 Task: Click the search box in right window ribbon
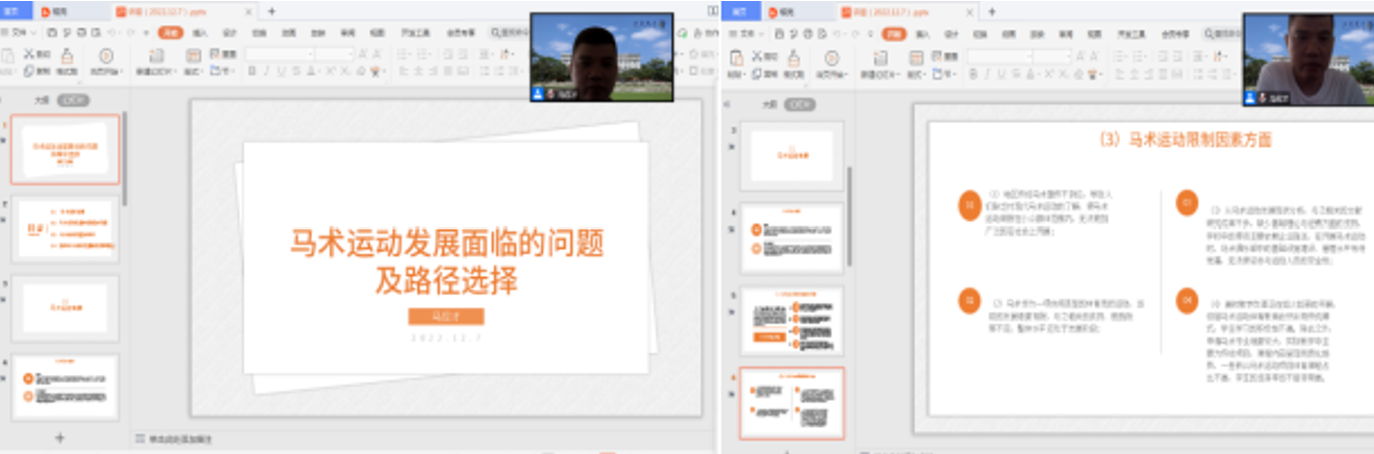(x=1220, y=34)
